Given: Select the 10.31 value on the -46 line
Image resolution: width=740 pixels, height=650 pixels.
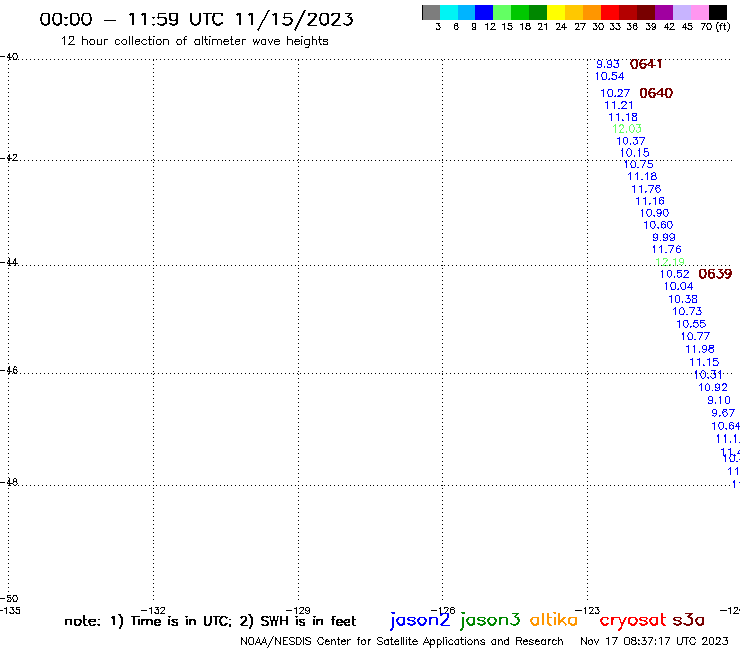Looking at the screenshot, I should coord(708,374).
